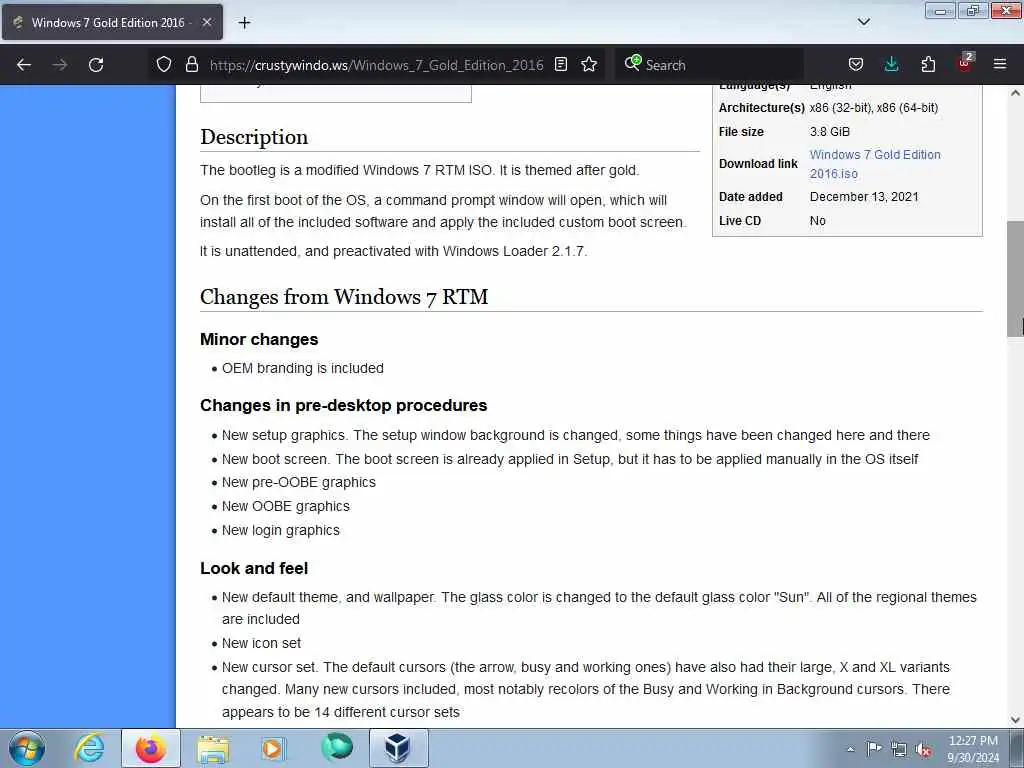Go back to the previous page

[24, 65]
